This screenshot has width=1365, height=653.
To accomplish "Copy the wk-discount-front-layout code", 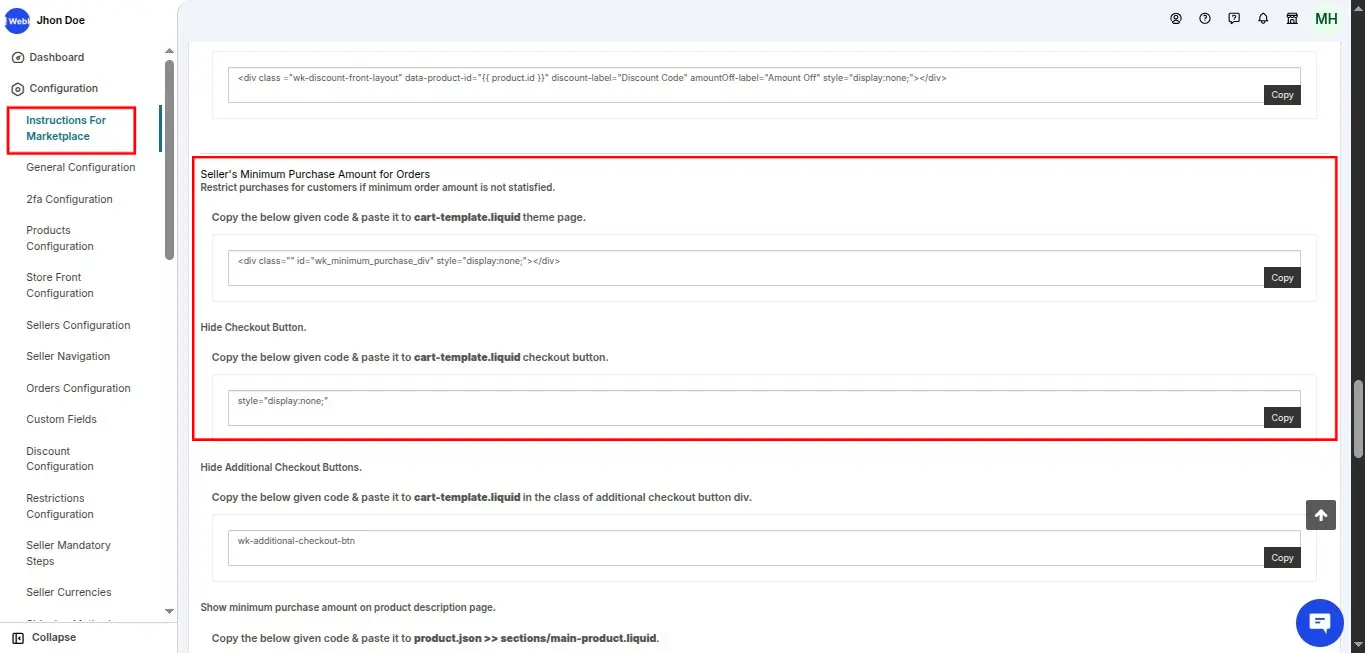I will (1282, 95).
